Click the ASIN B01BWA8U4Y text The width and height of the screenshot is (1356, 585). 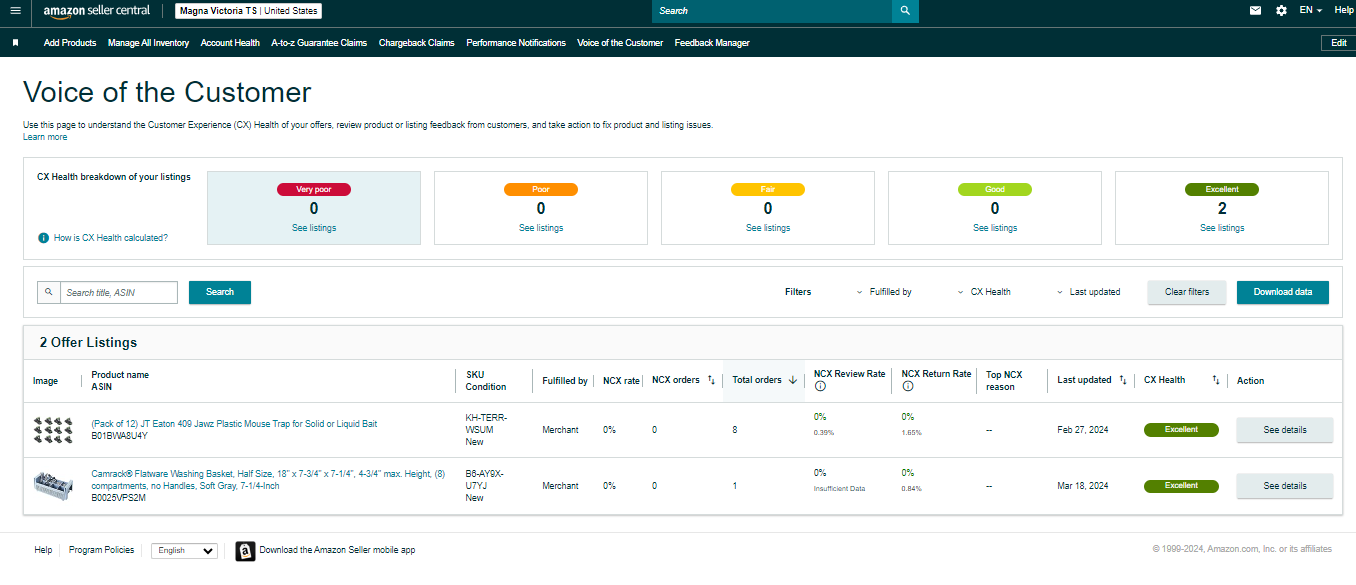click(x=119, y=436)
